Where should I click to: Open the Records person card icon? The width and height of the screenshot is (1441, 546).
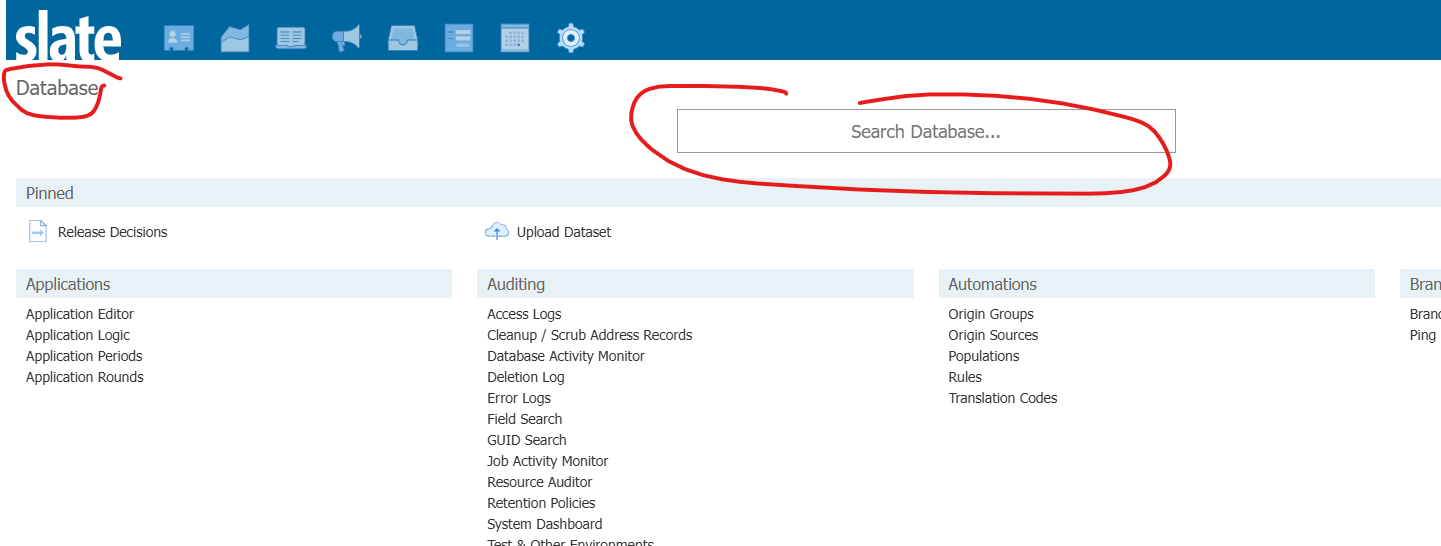coord(179,39)
